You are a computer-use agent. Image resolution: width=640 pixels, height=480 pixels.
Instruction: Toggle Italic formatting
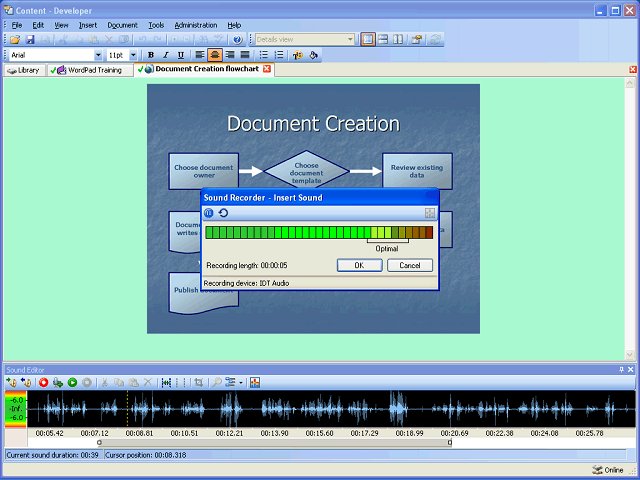pos(165,55)
